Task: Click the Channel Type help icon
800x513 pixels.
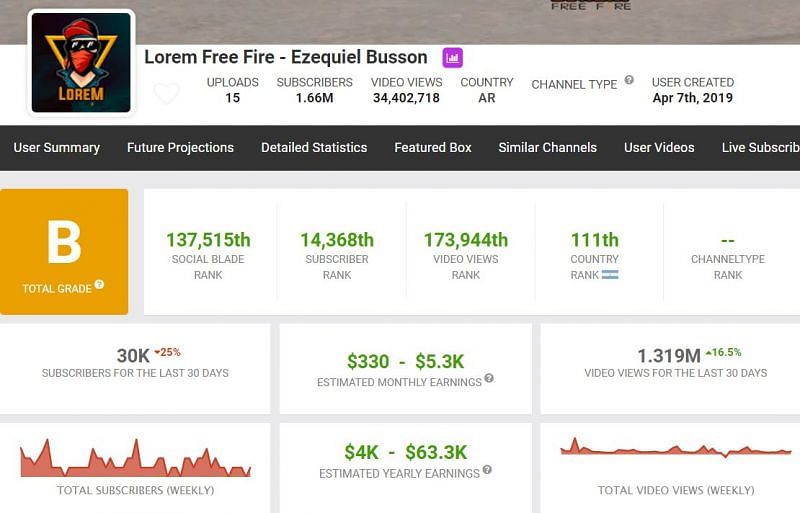Action: point(629,80)
